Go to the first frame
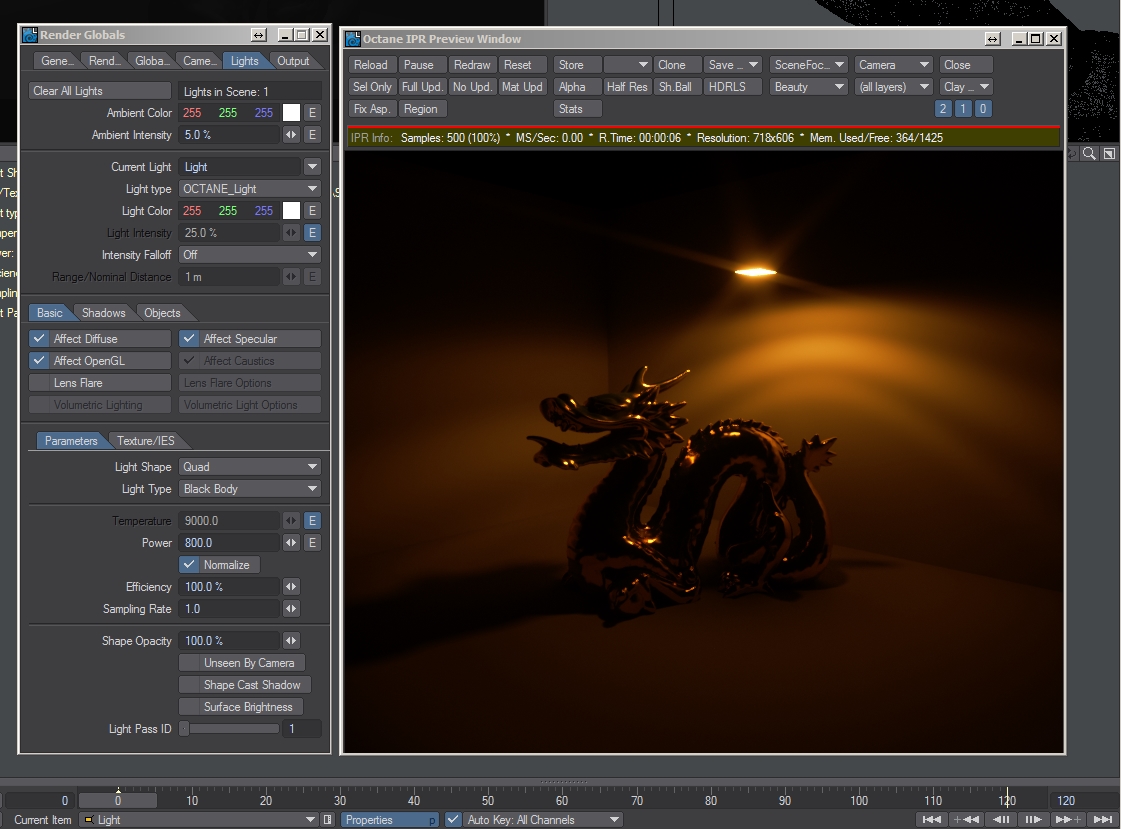The width and height of the screenshot is (1121, 829). coord(931,820)
